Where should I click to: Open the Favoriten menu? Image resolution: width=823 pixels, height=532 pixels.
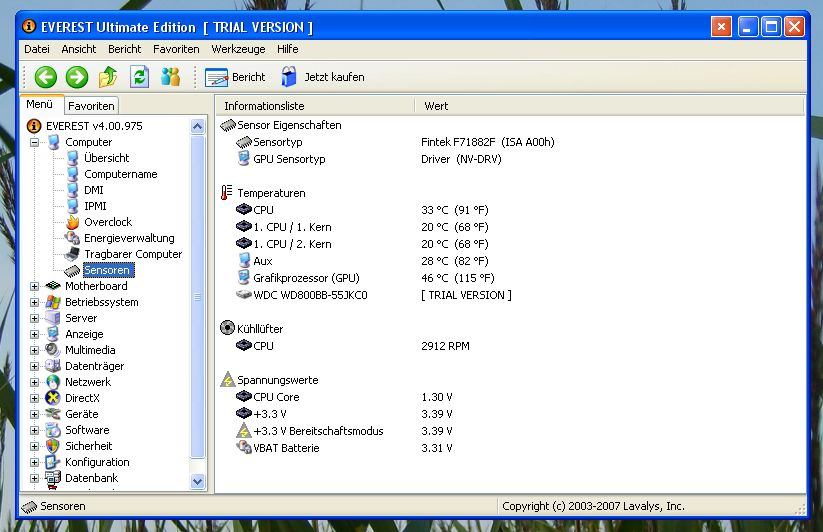pos(176,49)
